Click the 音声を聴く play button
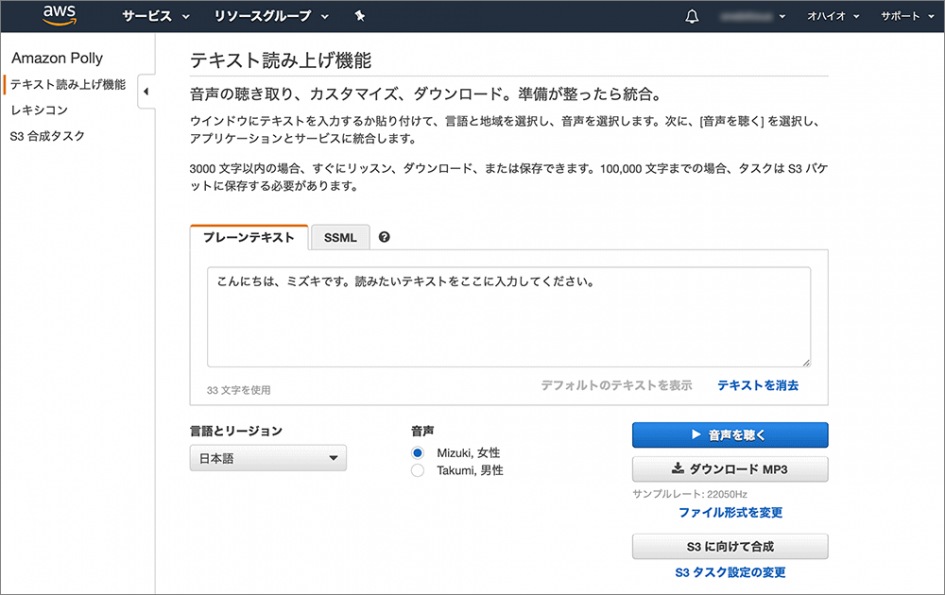Image resolution: width=945 pixels, height=595 pixels. pyautogui.click(x=730, y=435)
